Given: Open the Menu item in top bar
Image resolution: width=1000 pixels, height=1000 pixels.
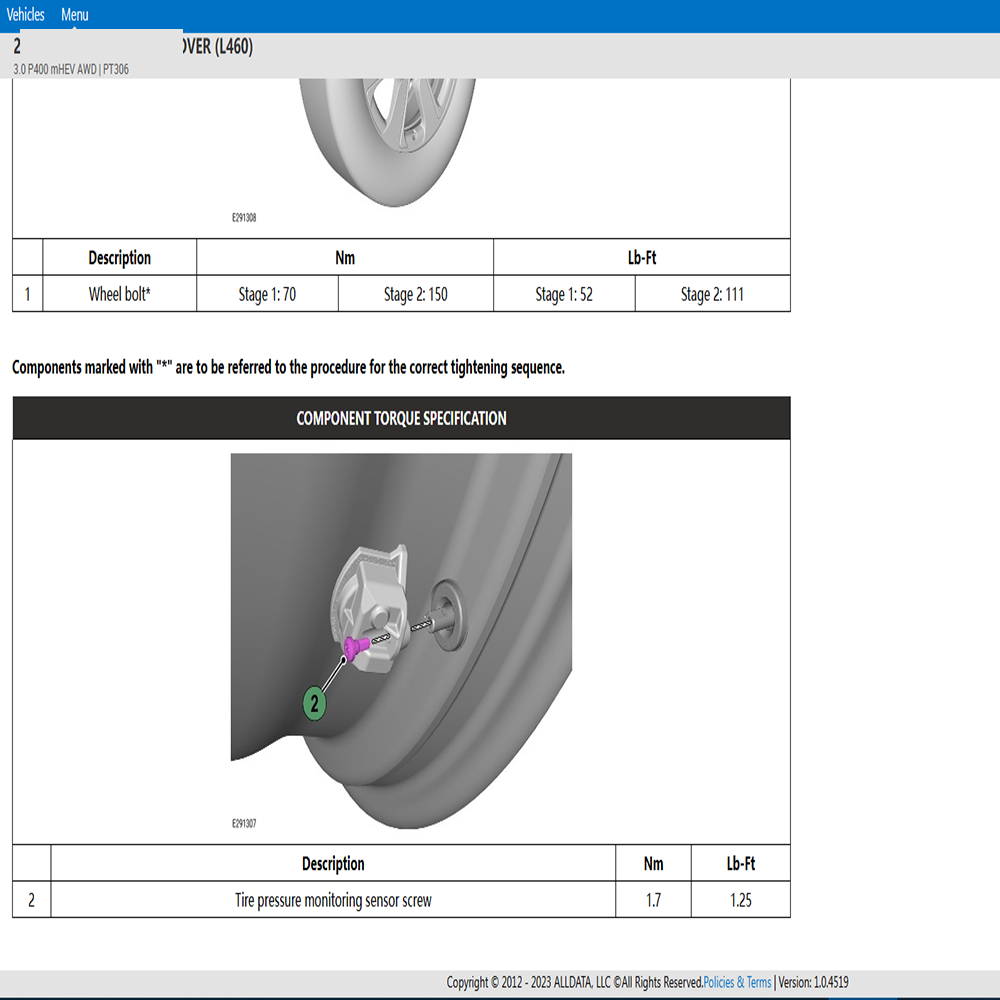Looking at the screenshot, I should (75, 15).
